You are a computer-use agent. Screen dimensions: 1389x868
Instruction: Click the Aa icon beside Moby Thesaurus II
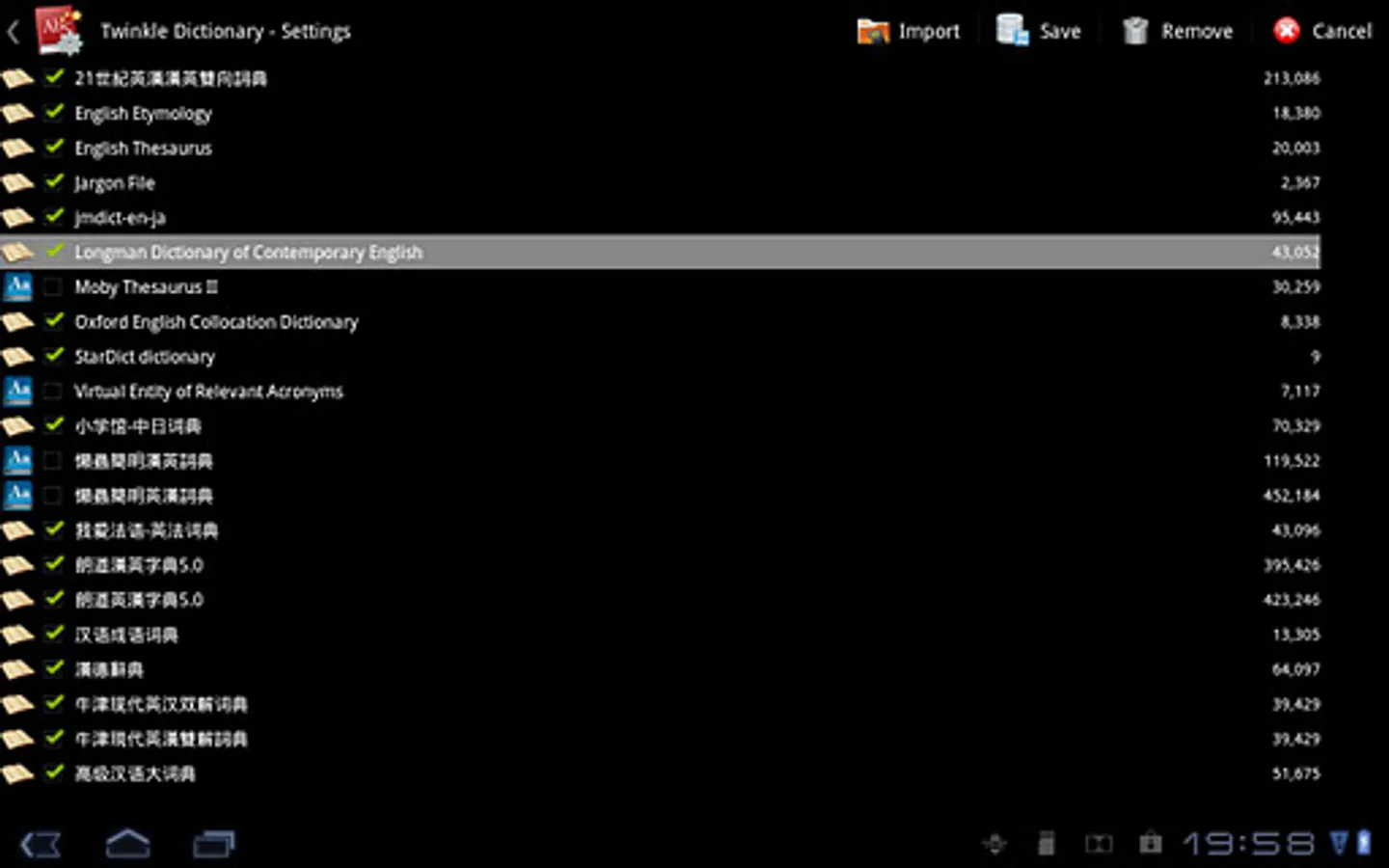(x=18, y=286)
